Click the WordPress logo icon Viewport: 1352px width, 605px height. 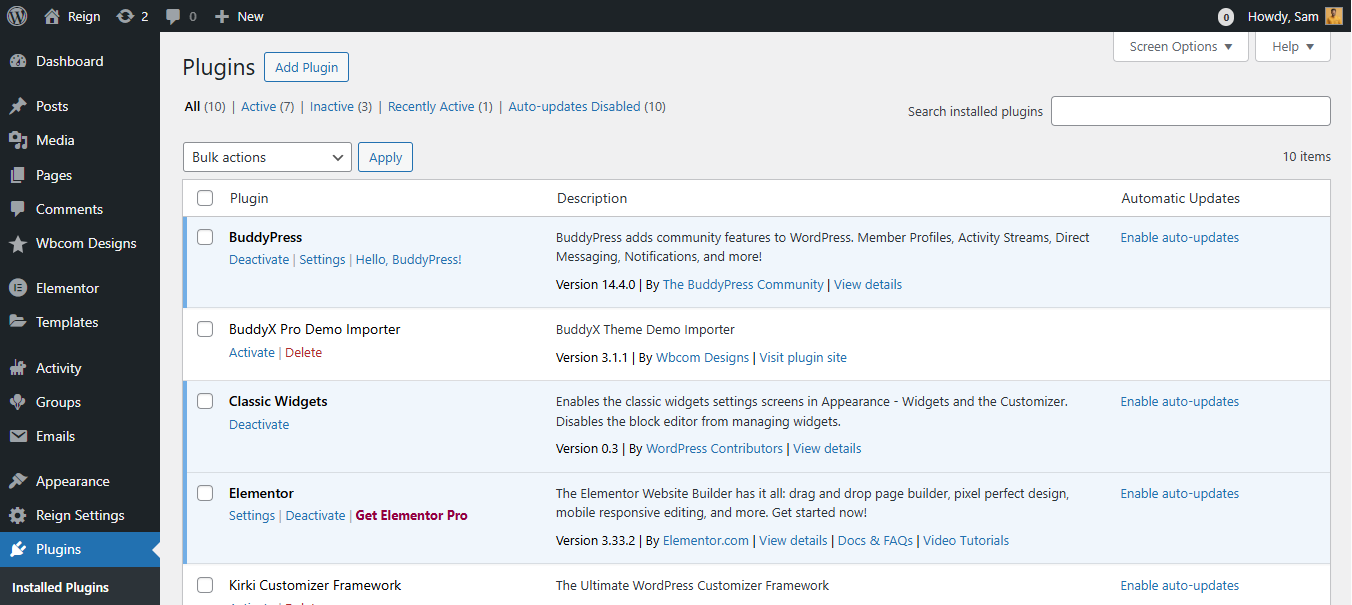[x=17, y=16]
